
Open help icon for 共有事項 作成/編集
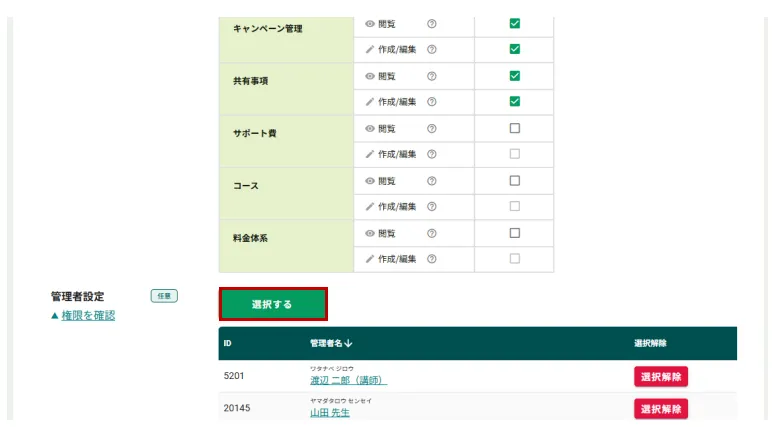tap(432, 101)
